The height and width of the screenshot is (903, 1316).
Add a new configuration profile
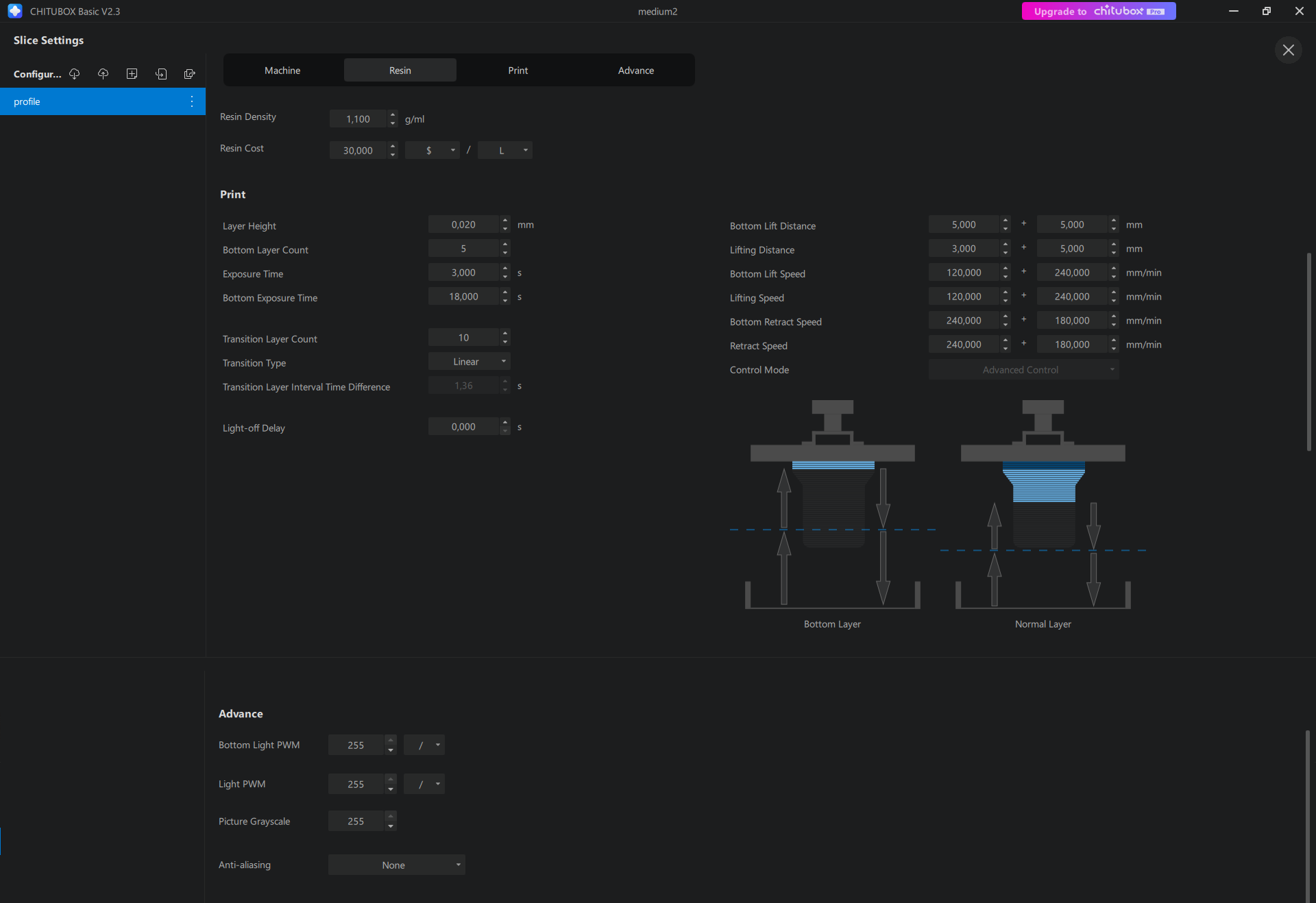pos(132,74)
